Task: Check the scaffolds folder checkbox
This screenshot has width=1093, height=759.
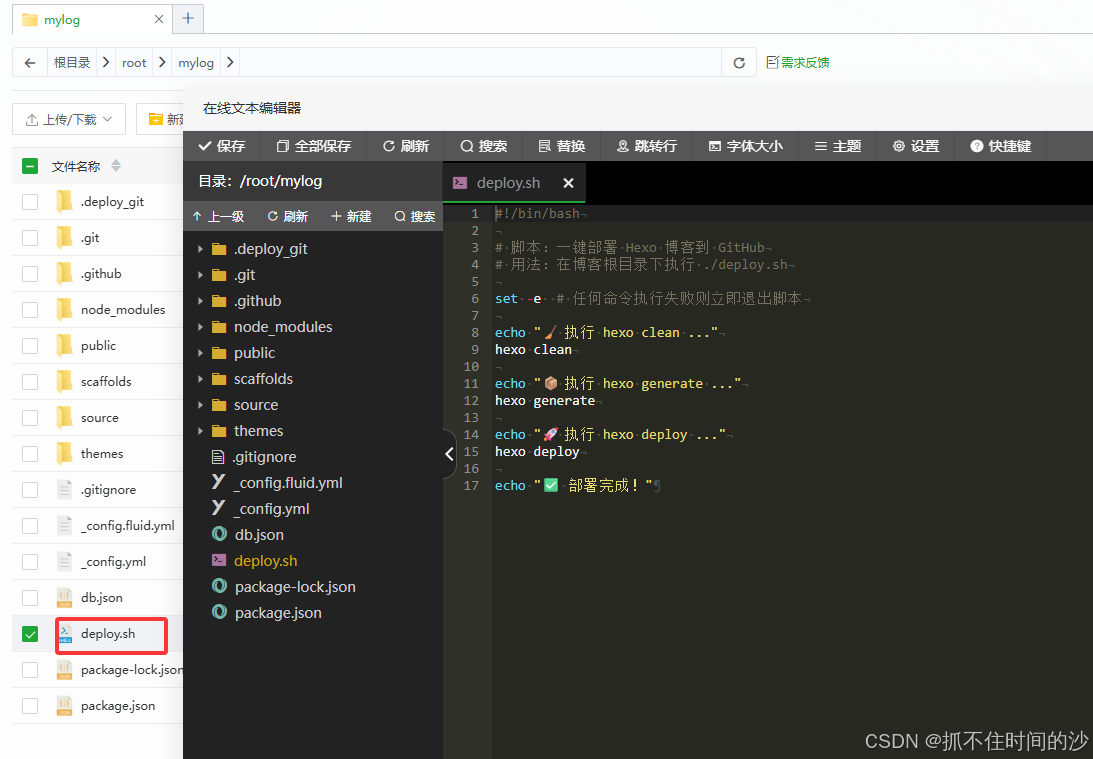Action: [x=30, y=382]
